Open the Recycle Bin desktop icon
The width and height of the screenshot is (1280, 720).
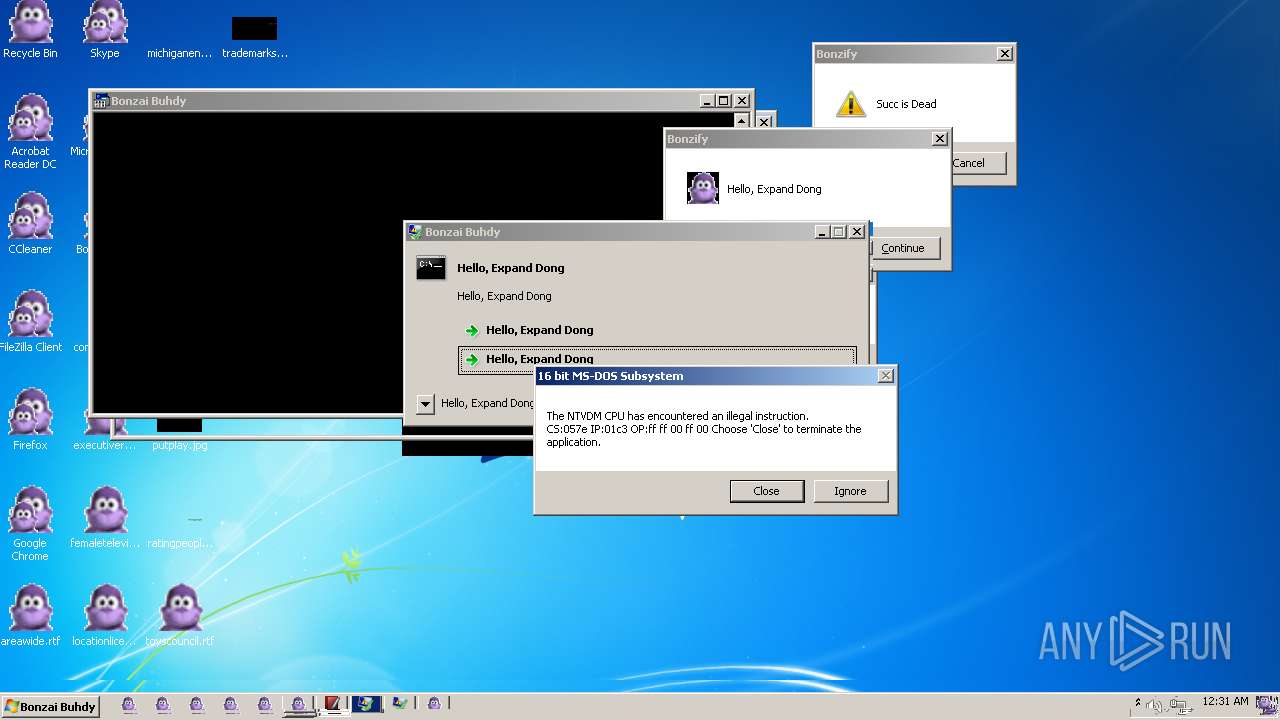(x=30, y=30)
